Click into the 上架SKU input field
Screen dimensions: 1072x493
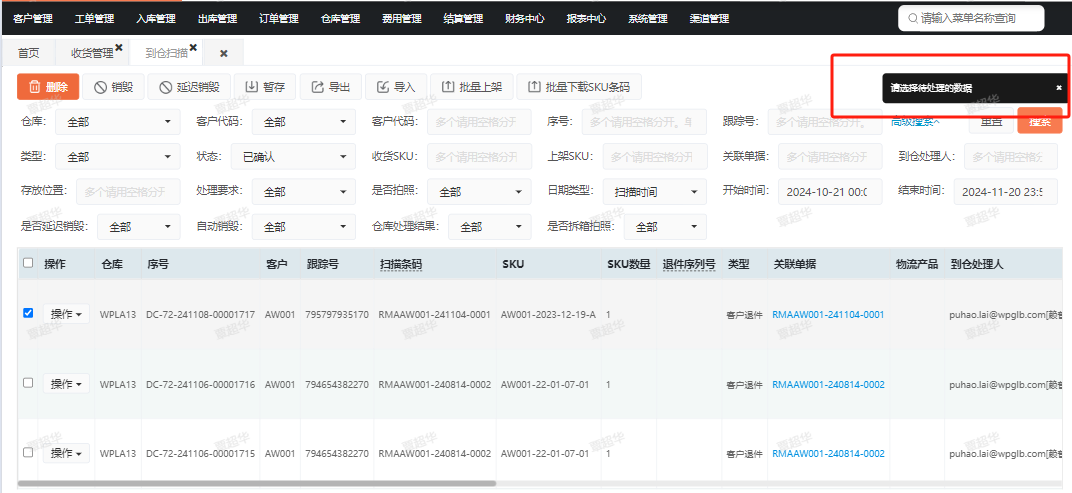coord(655,157)
